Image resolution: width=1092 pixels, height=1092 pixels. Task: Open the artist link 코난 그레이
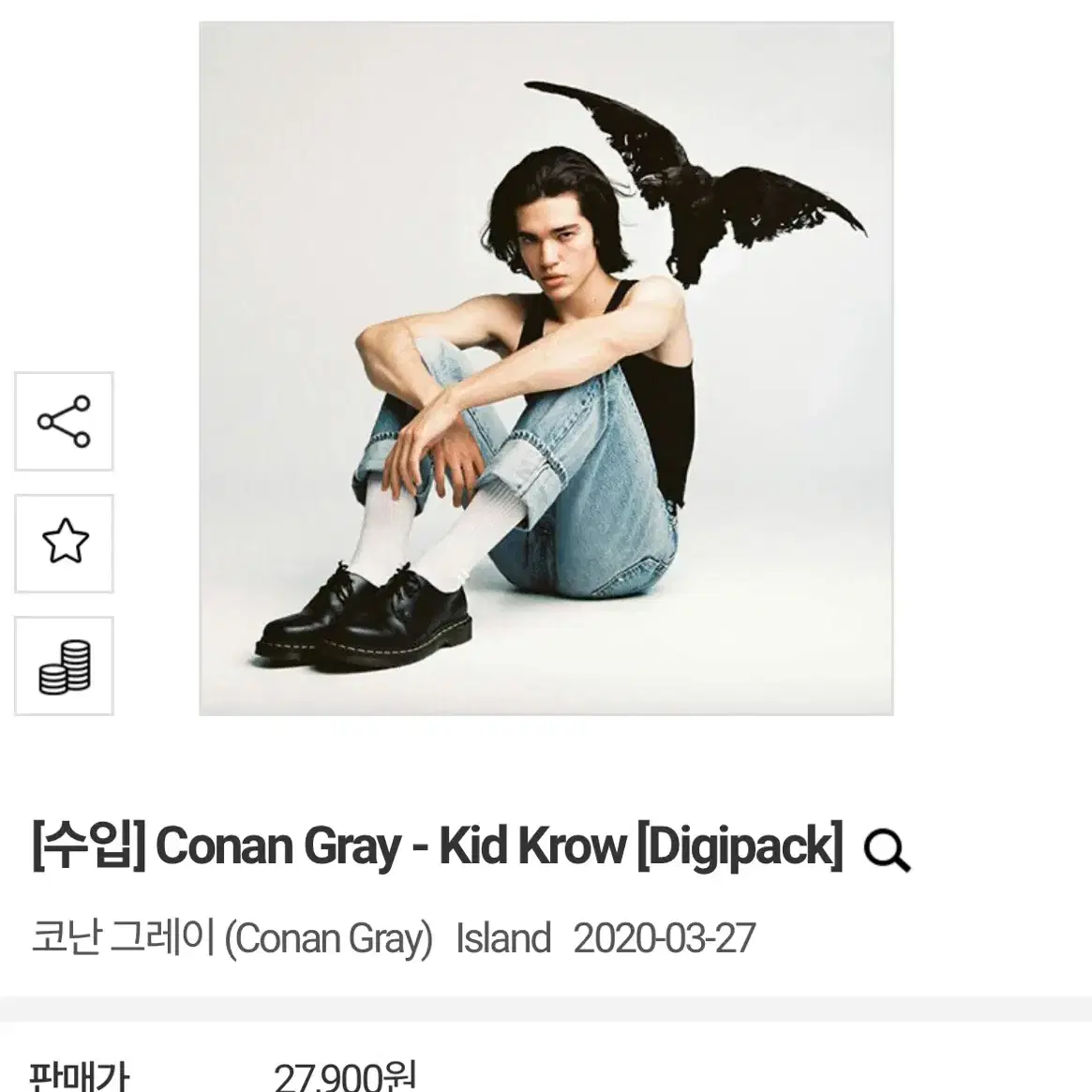[x=124, y=937]
